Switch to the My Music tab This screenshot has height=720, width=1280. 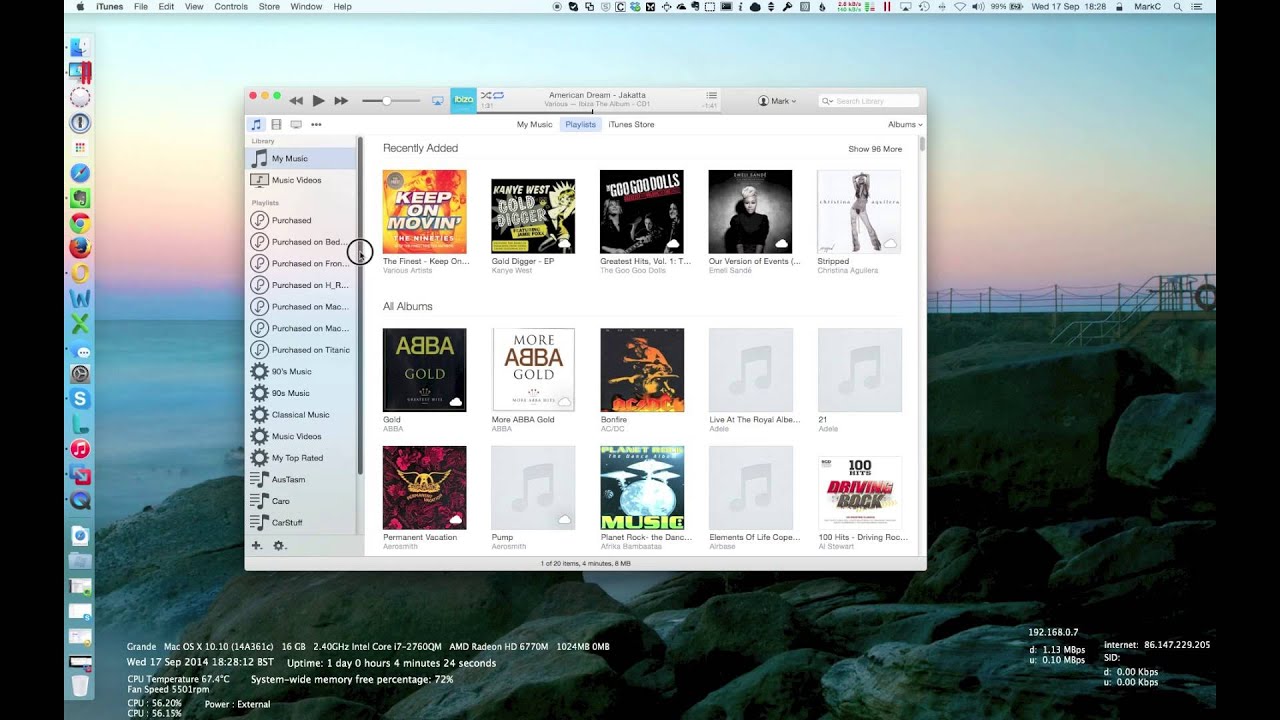[x=534, y=125]
